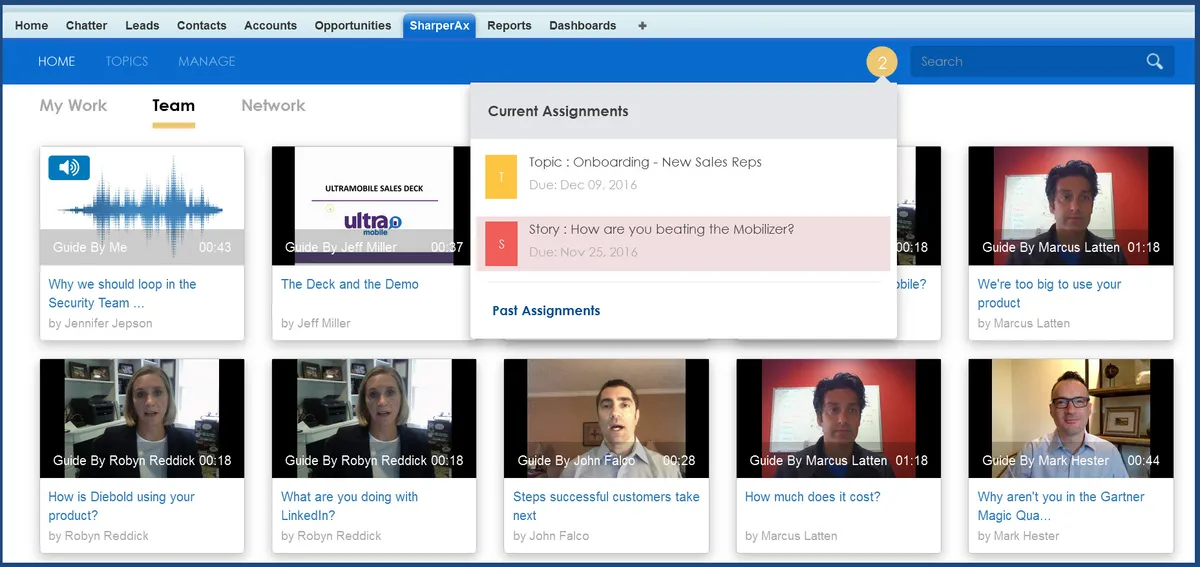Viewport: 1200px width, 567px height.
Task: Open 'Why we should loop in the Security Team'
Action: 122,294
